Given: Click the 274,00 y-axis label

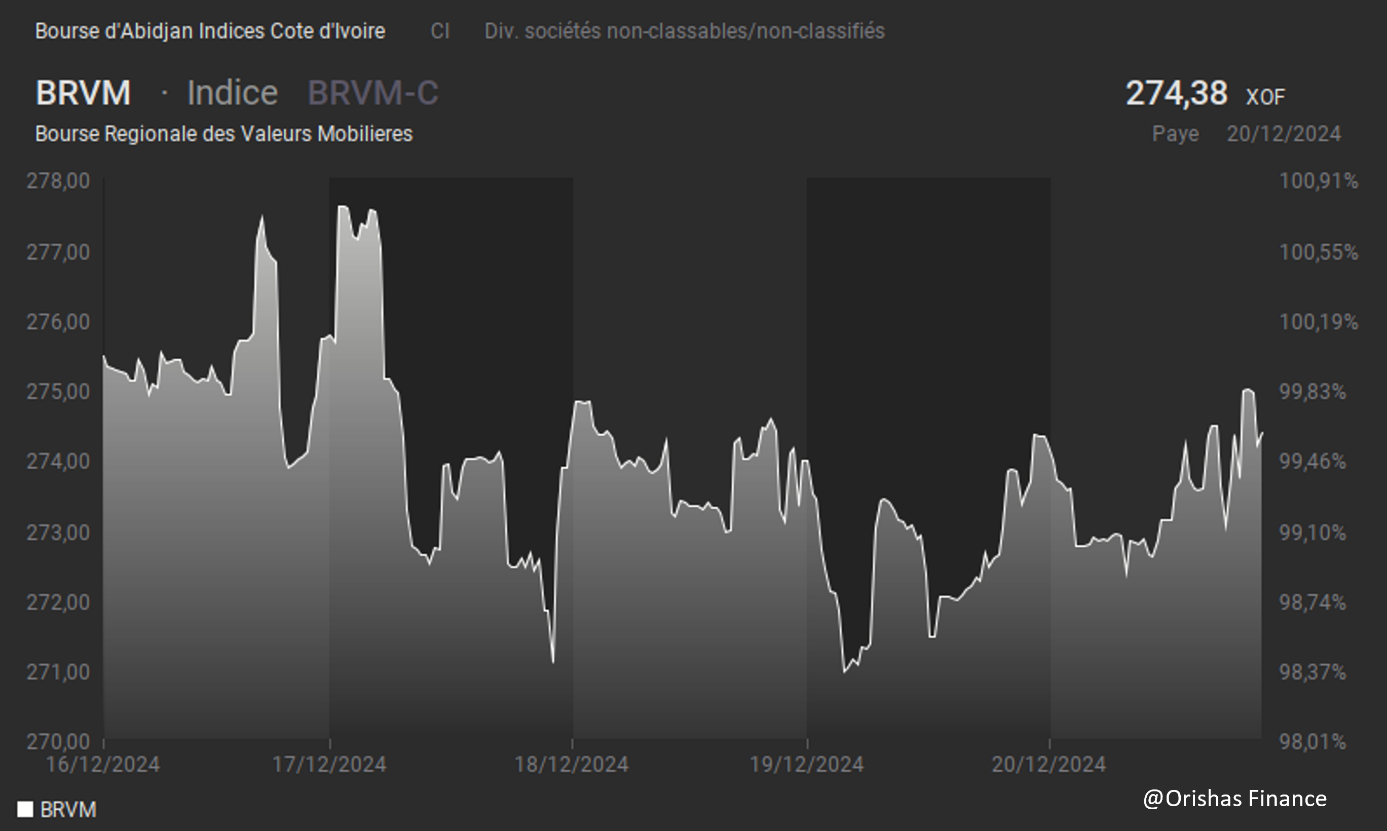Looking at the screenshot, I should tap(56, 461).
